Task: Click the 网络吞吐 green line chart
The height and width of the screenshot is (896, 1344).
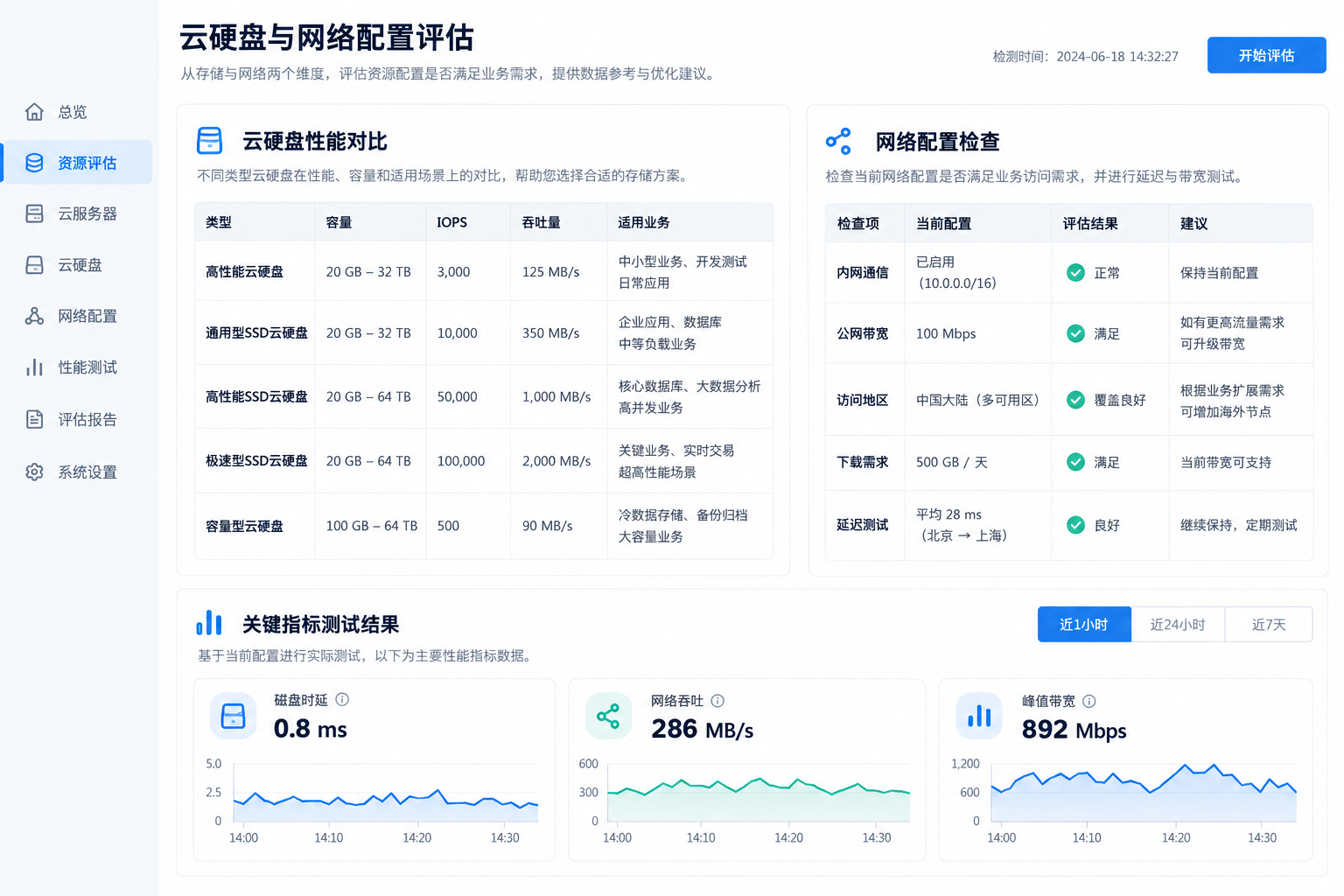Action: point(759,794)
